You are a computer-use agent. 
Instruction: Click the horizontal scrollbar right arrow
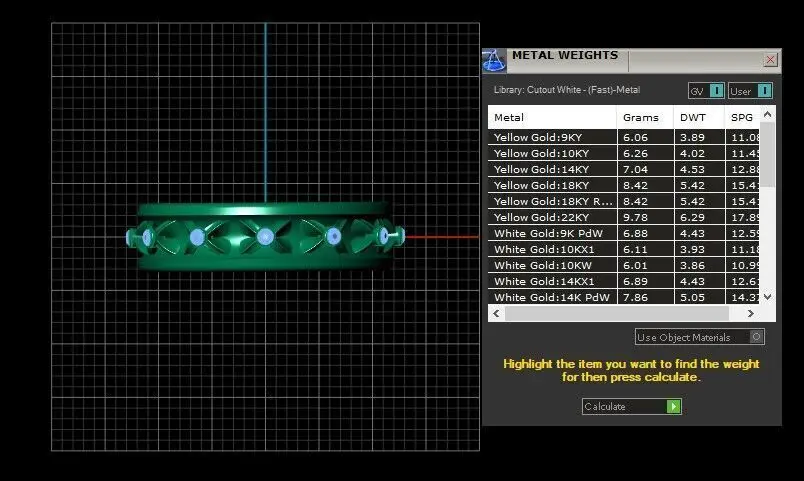pos(751,313)
